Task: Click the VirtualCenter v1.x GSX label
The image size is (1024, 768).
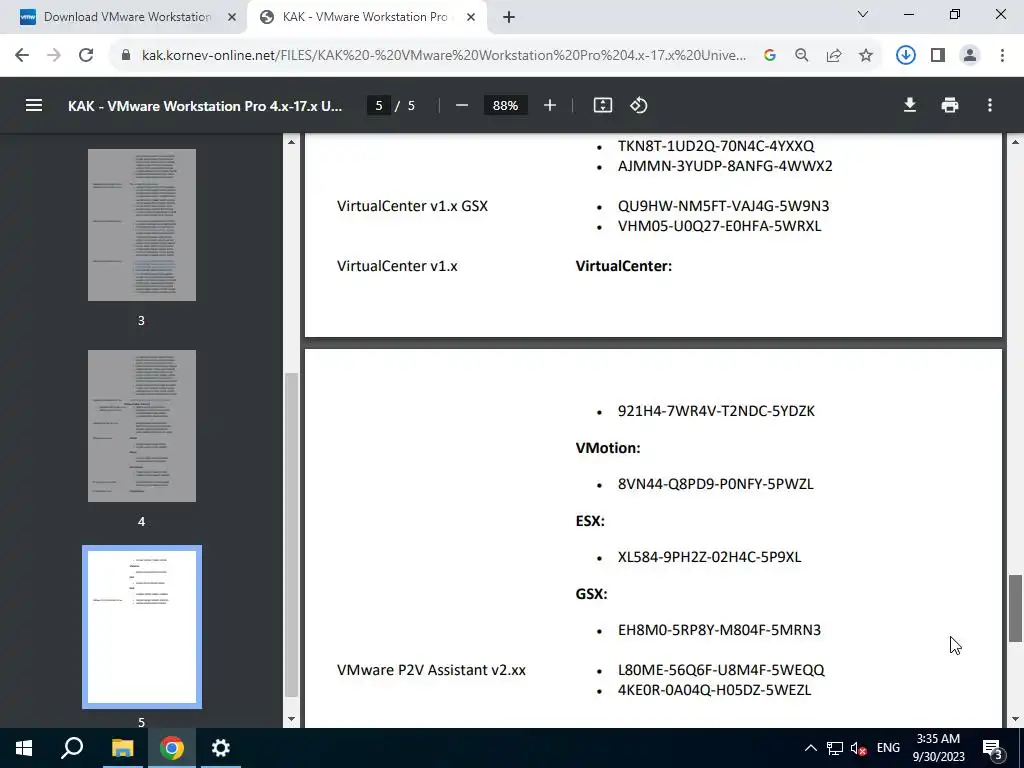Action: pyautogui.click(x=412, y=206)
